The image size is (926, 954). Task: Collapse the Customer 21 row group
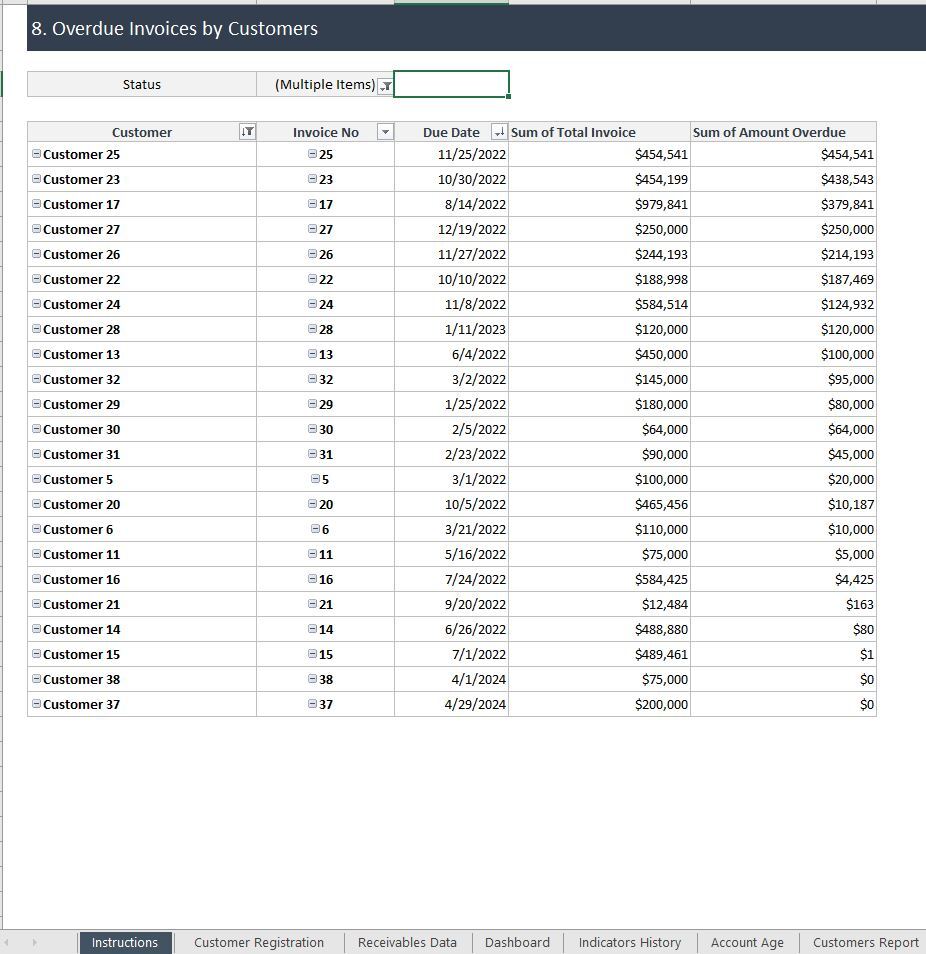37,604
